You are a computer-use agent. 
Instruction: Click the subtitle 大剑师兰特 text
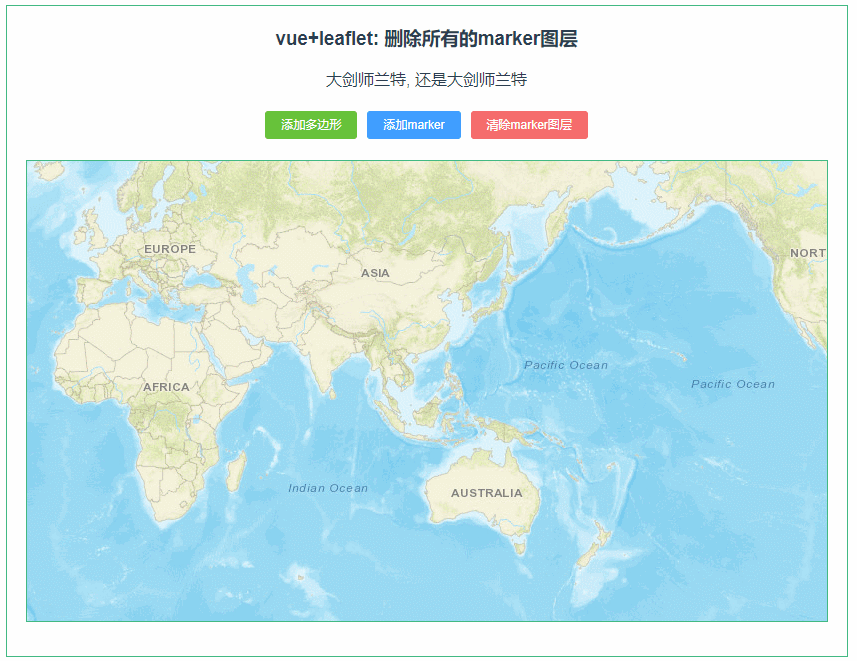426,80
